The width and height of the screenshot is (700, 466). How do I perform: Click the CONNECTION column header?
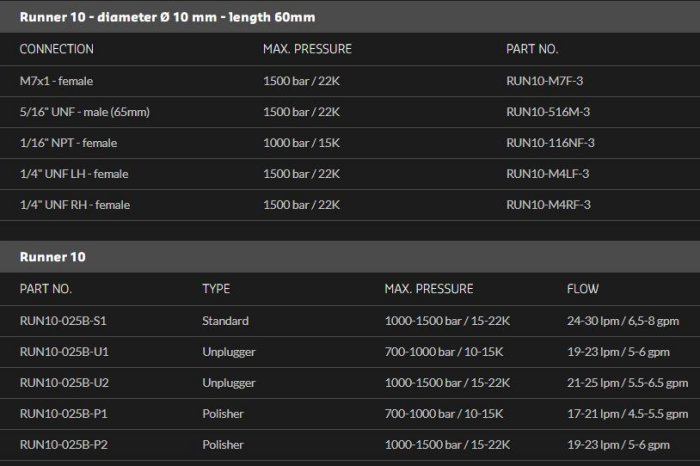pos(57,49)
